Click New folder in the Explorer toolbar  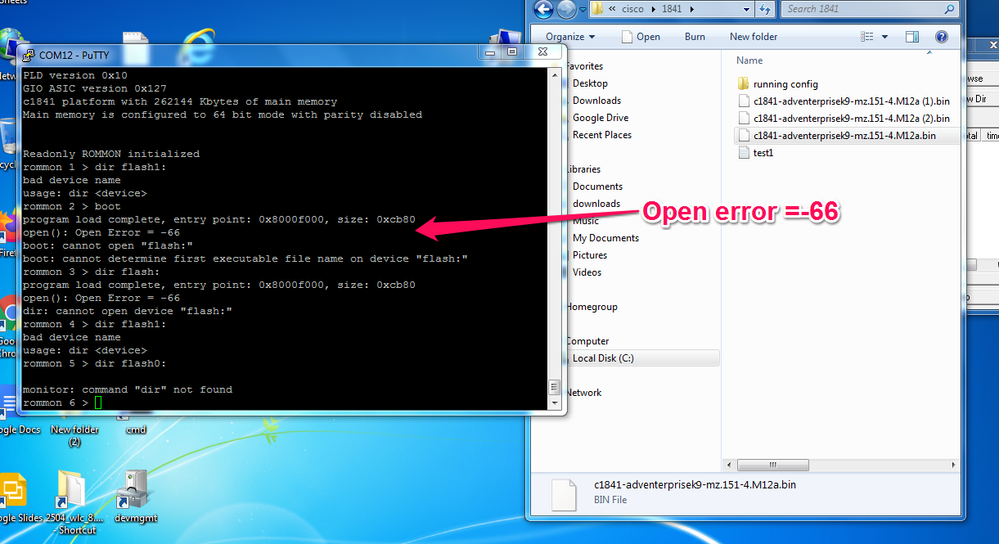753,37
